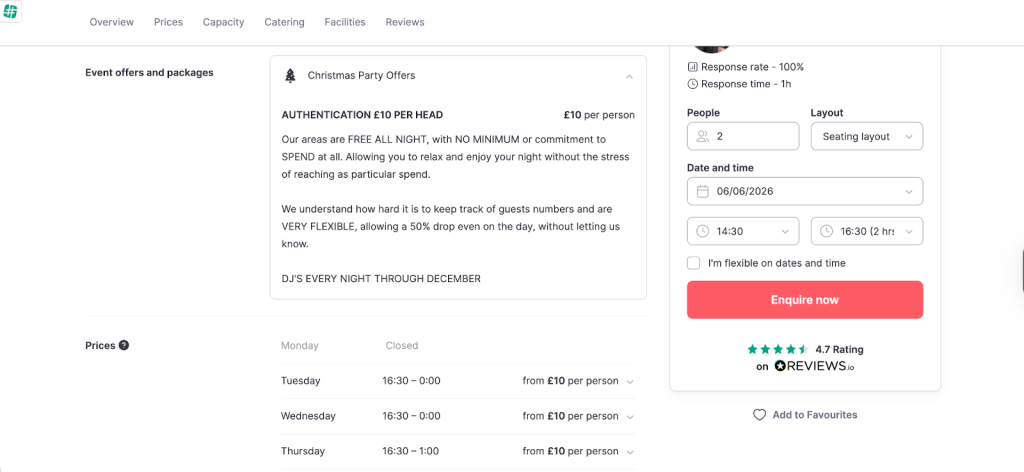The image size is (1024, 472).
Task: Expand Tuesday price details
Action: coord(630,381)
